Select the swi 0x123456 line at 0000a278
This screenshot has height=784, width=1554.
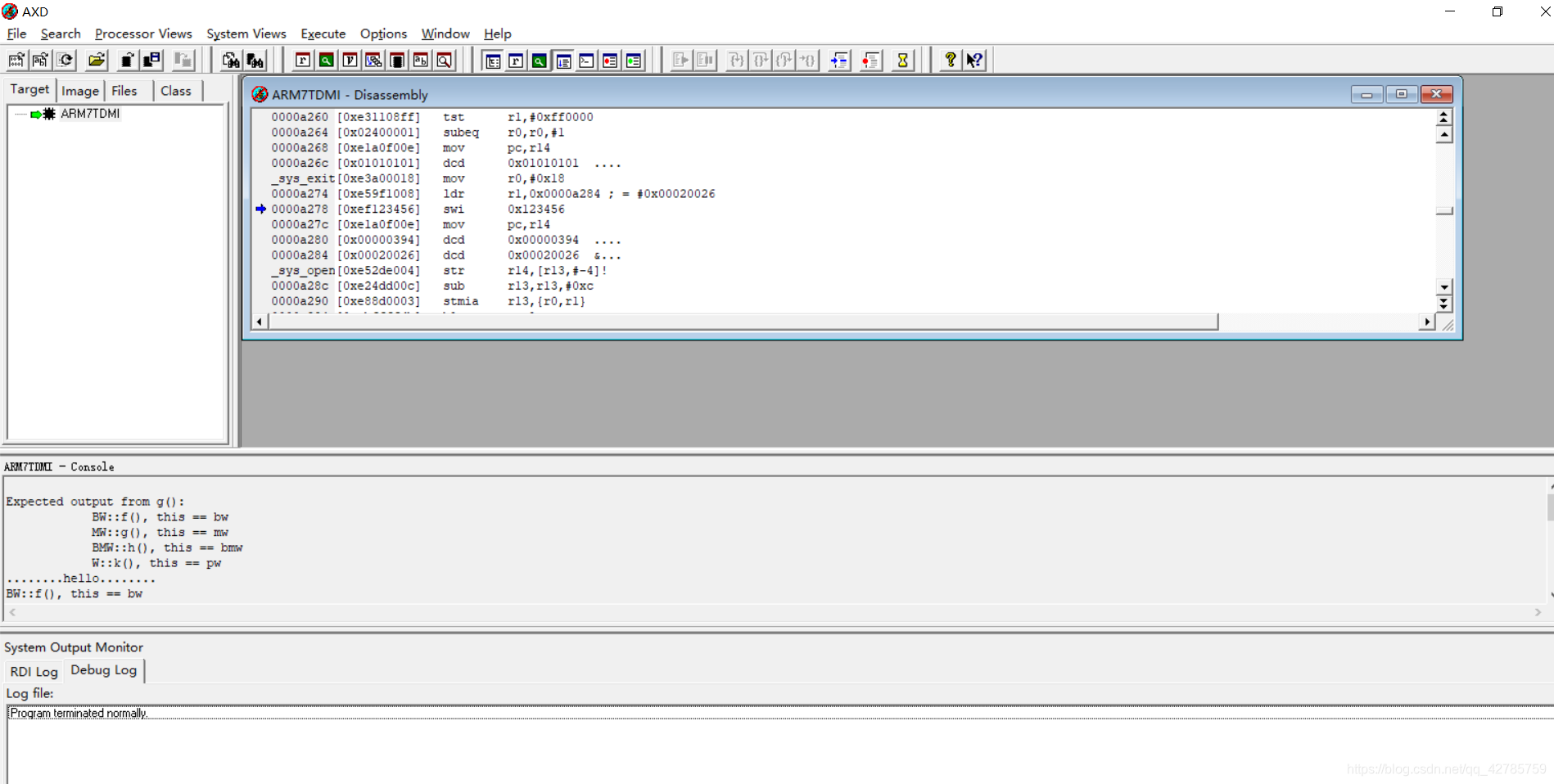tap(843, 210)
